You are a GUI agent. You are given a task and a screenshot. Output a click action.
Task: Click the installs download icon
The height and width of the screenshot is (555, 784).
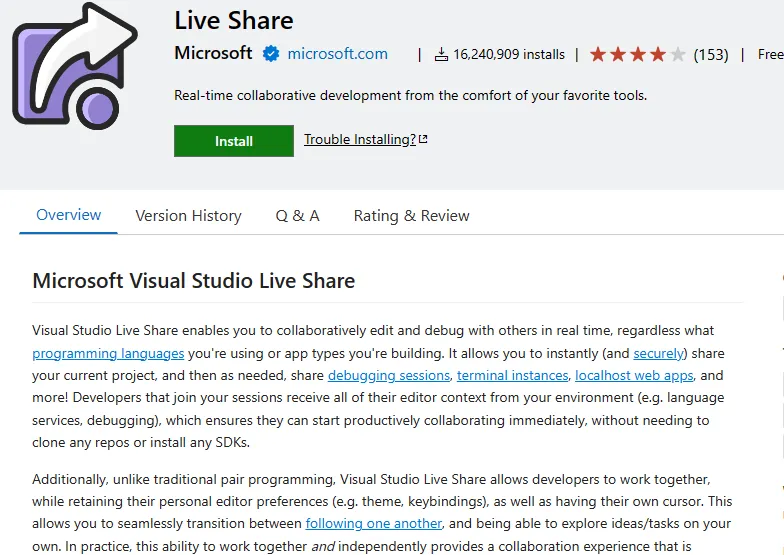click(x=441, y=55)
